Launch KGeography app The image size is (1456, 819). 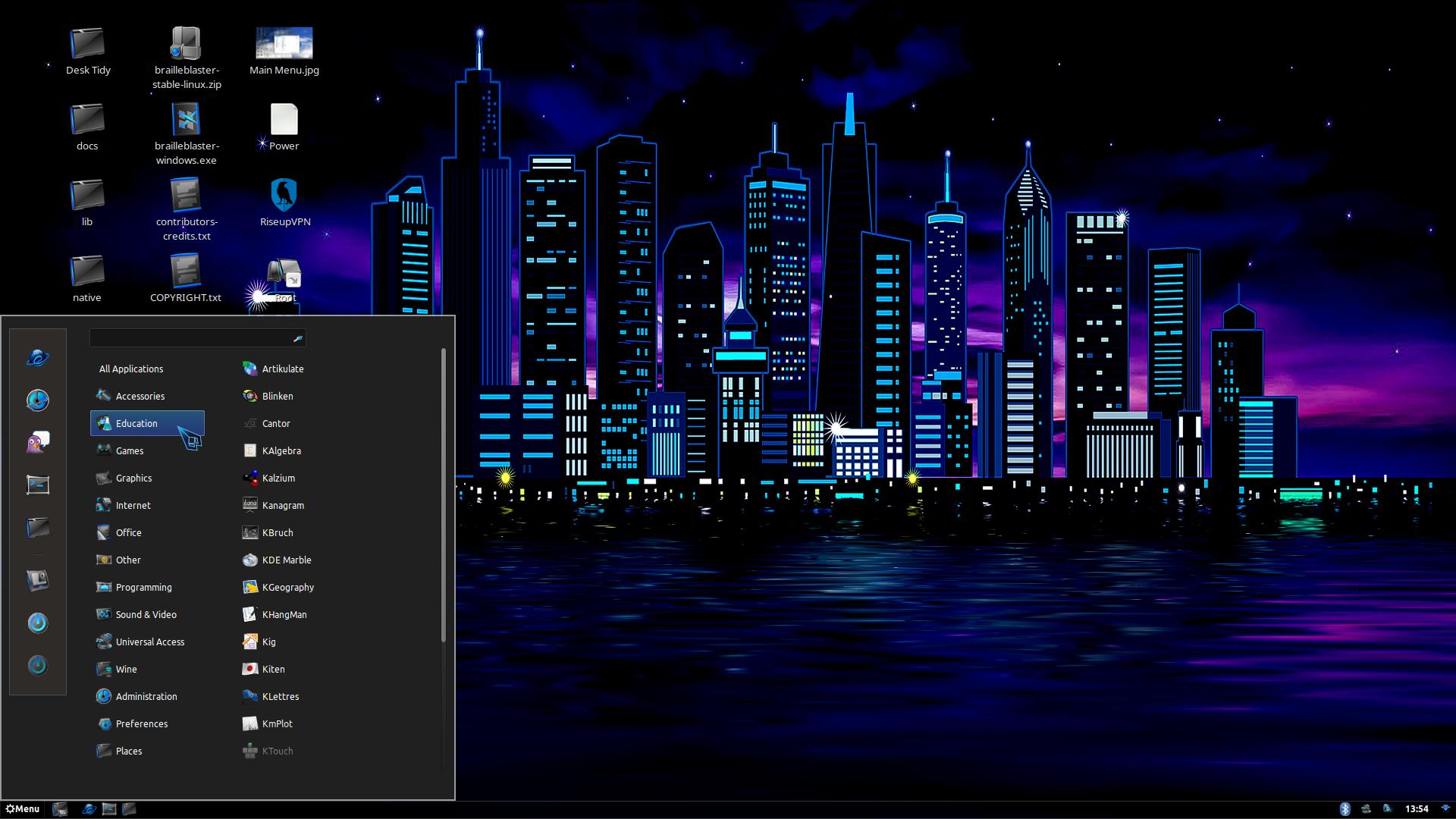pyautogui.click(x=287, y=586)
